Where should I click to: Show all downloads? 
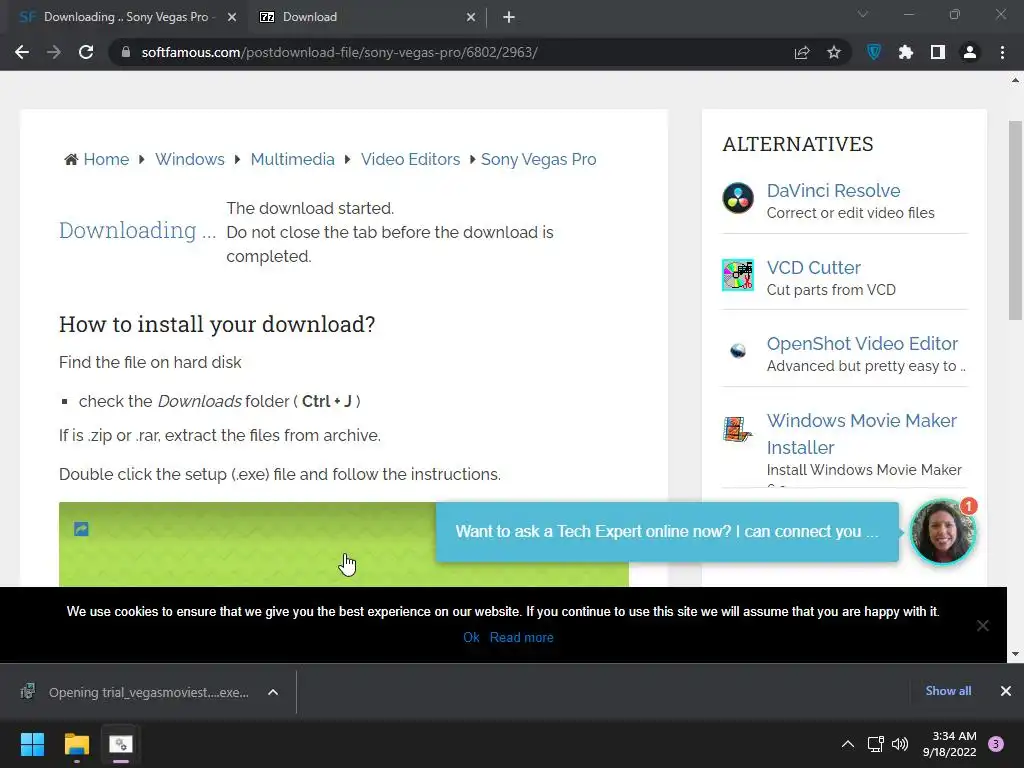pos(948,691)
